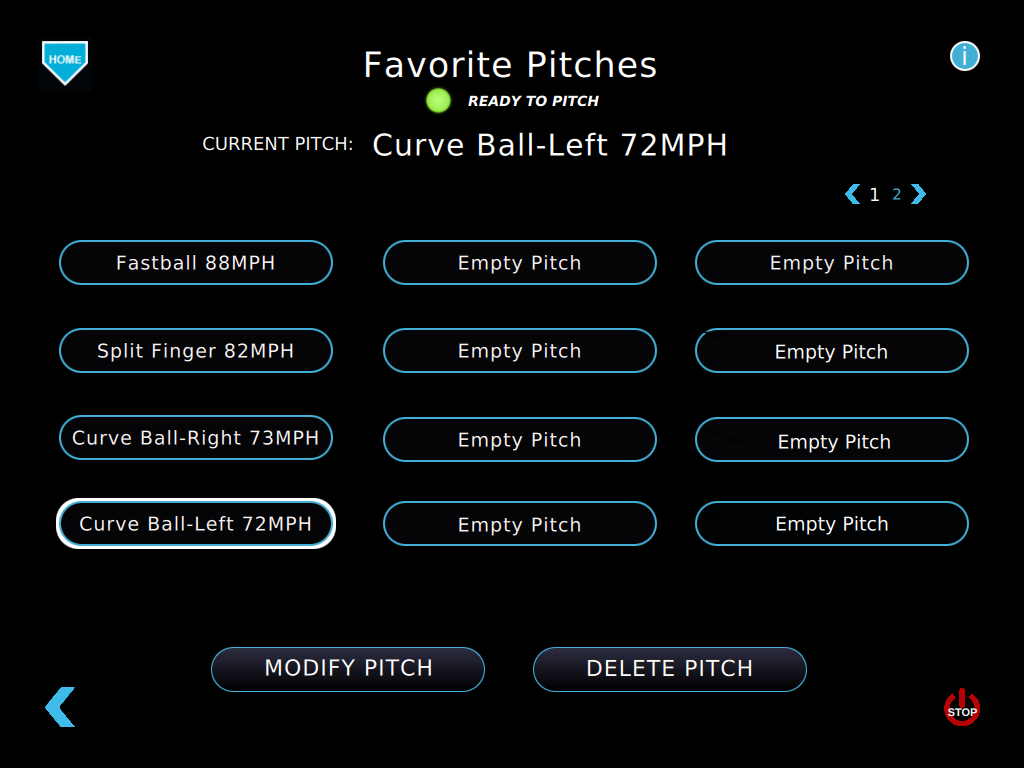Check the green READY TO PITCH indicator

[x=437, y=100]
